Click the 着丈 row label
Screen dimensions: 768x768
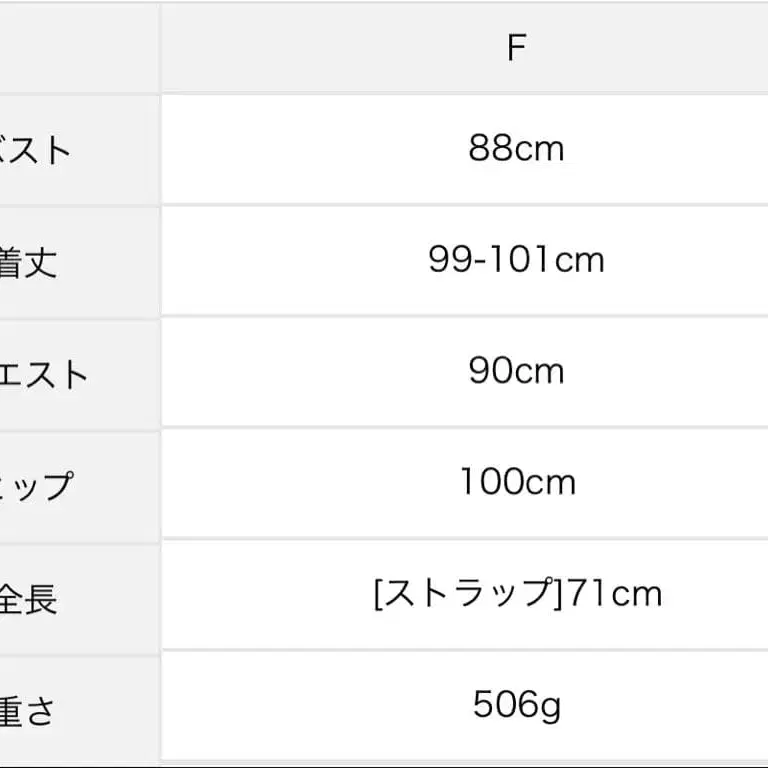(x=28, y=263)
